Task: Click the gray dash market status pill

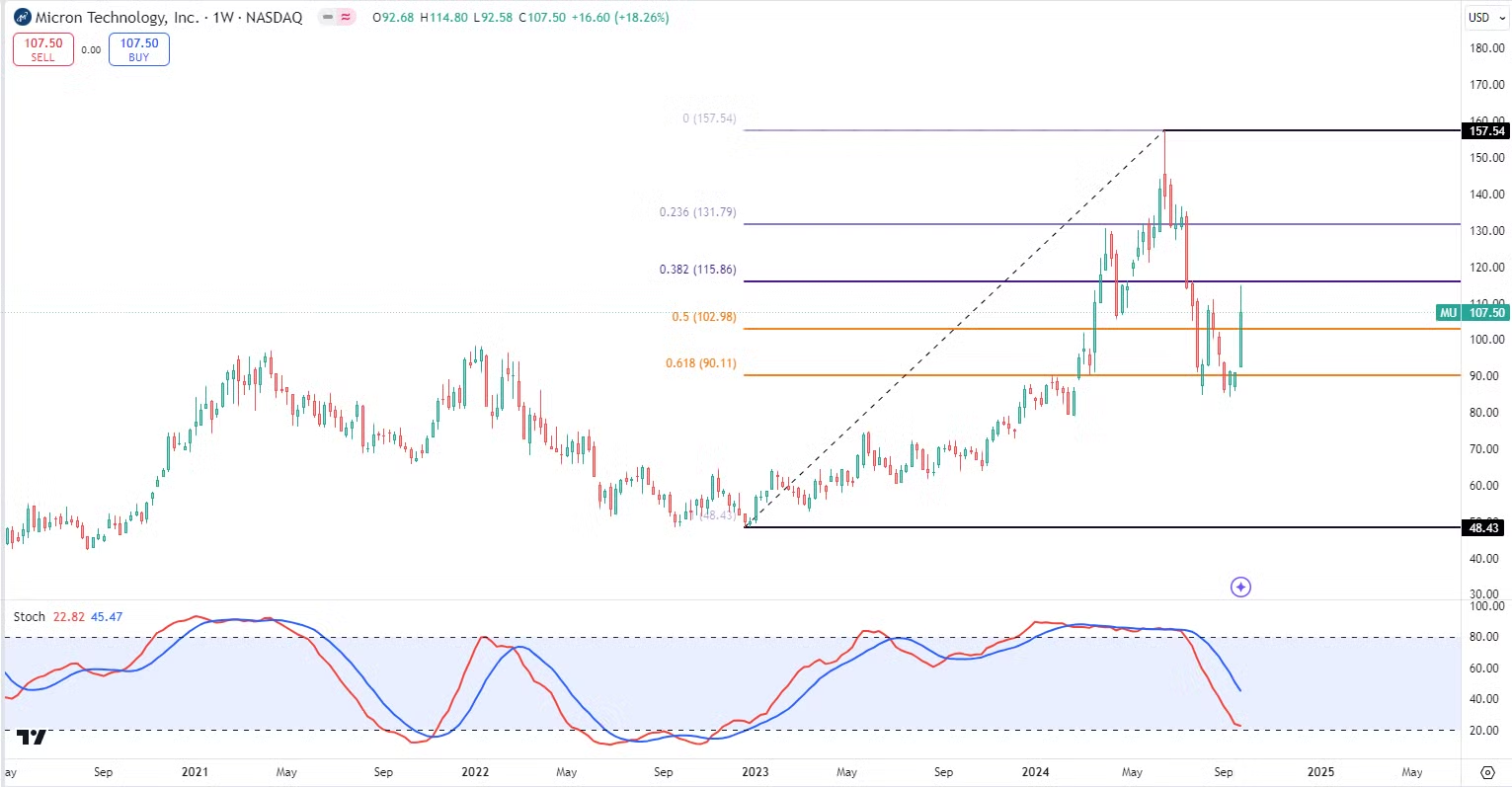Action: pos(328,18)
